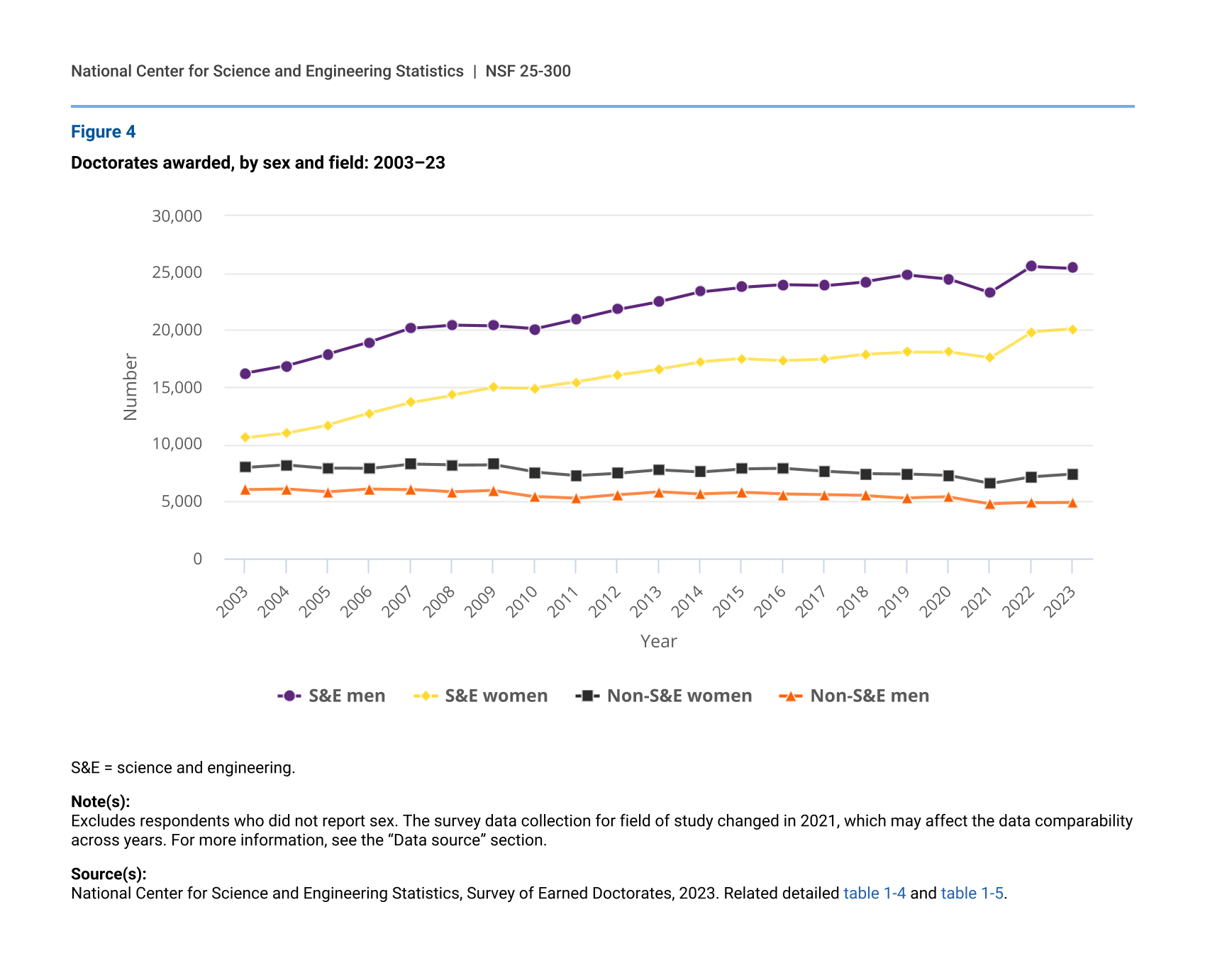Open the table 1-5 link
Screen dimensions: 1205x980
(x=972, y=893)
